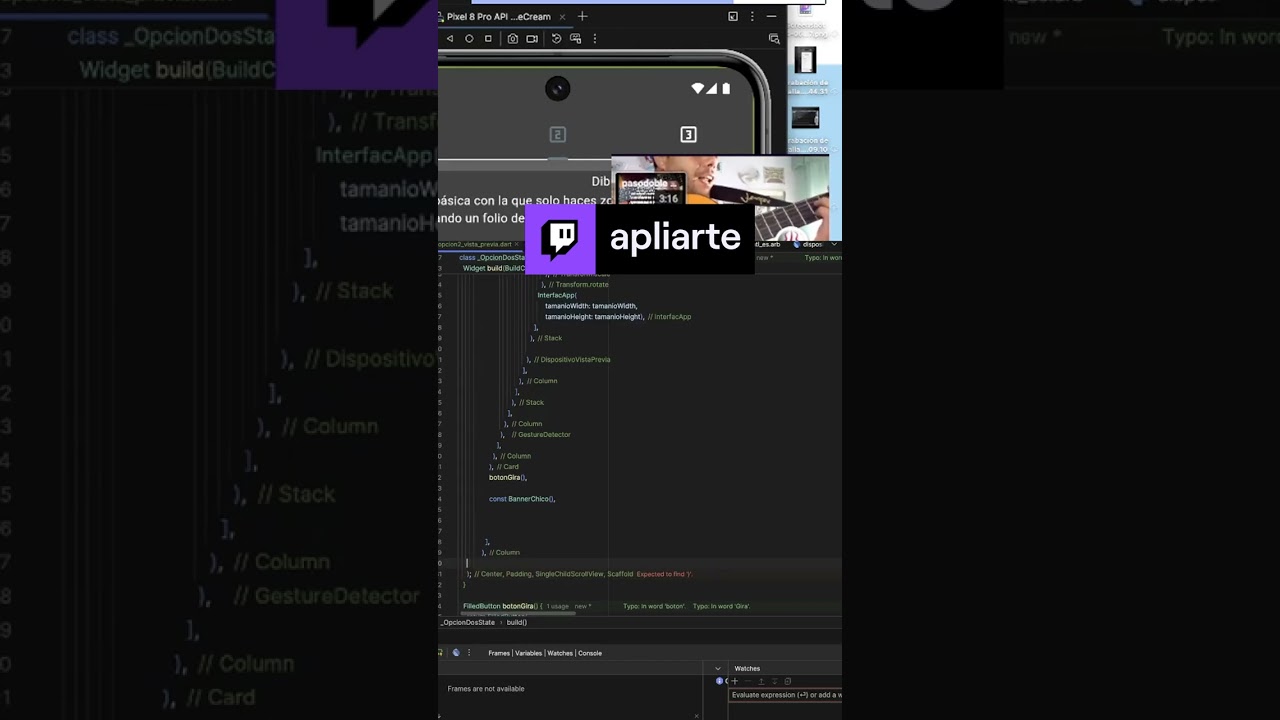Close the Frames not available pane

(696, 715)
